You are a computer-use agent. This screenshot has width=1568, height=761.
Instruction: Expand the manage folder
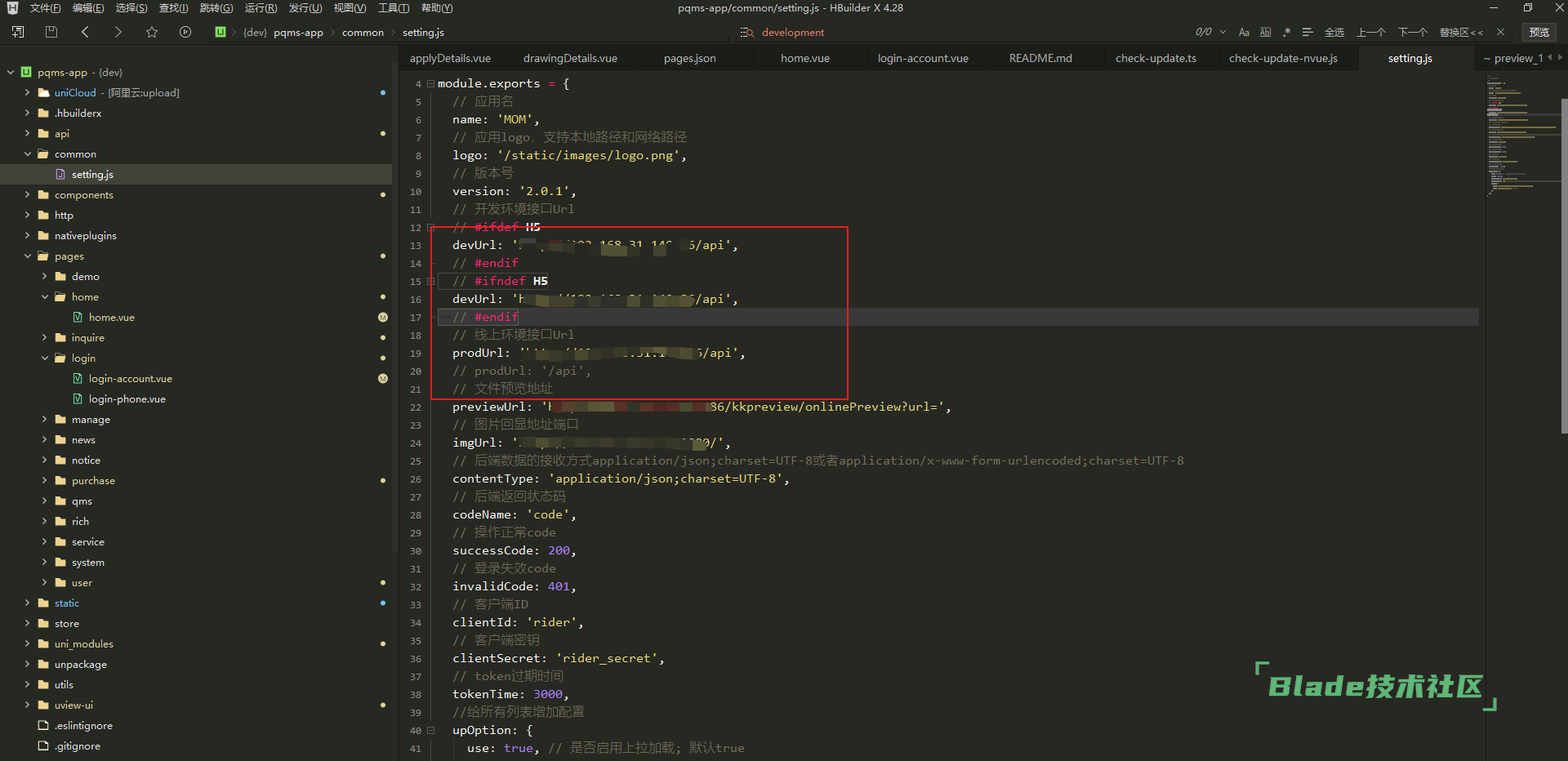pyautogui.click(x=45, y=420)
